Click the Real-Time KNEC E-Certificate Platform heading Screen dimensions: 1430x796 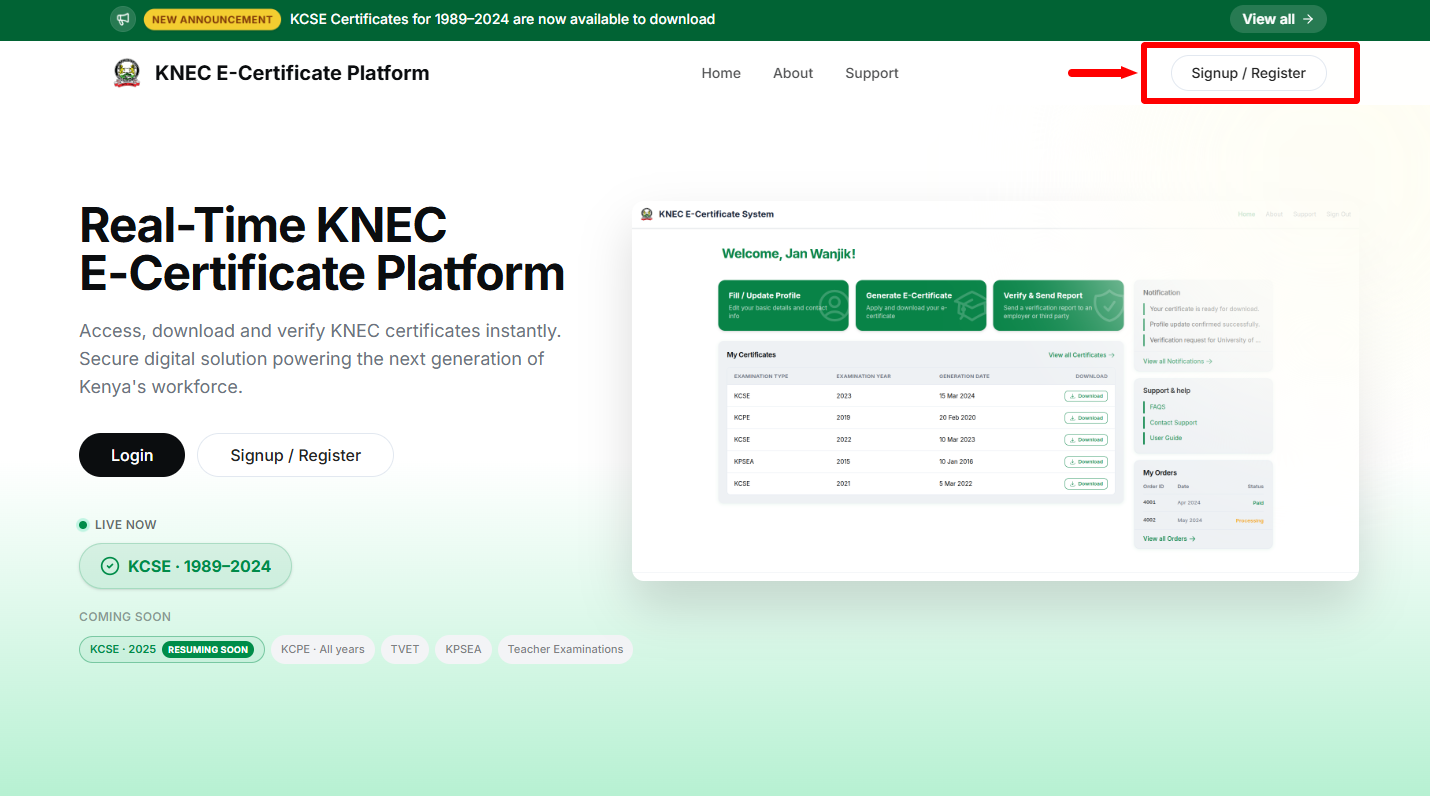tap(322, 249)
